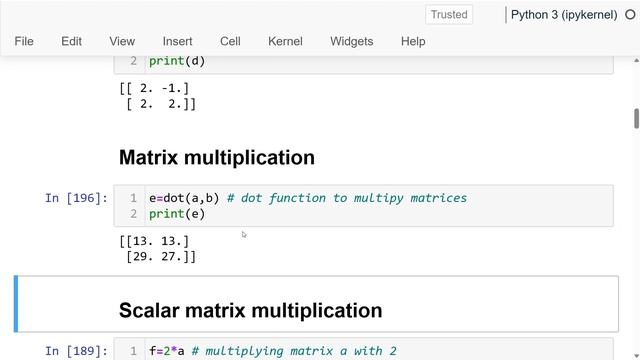Viewport: 640px width, 360px height.
Task: Click the kernel idle indicator circle
Action: point(630,15)
